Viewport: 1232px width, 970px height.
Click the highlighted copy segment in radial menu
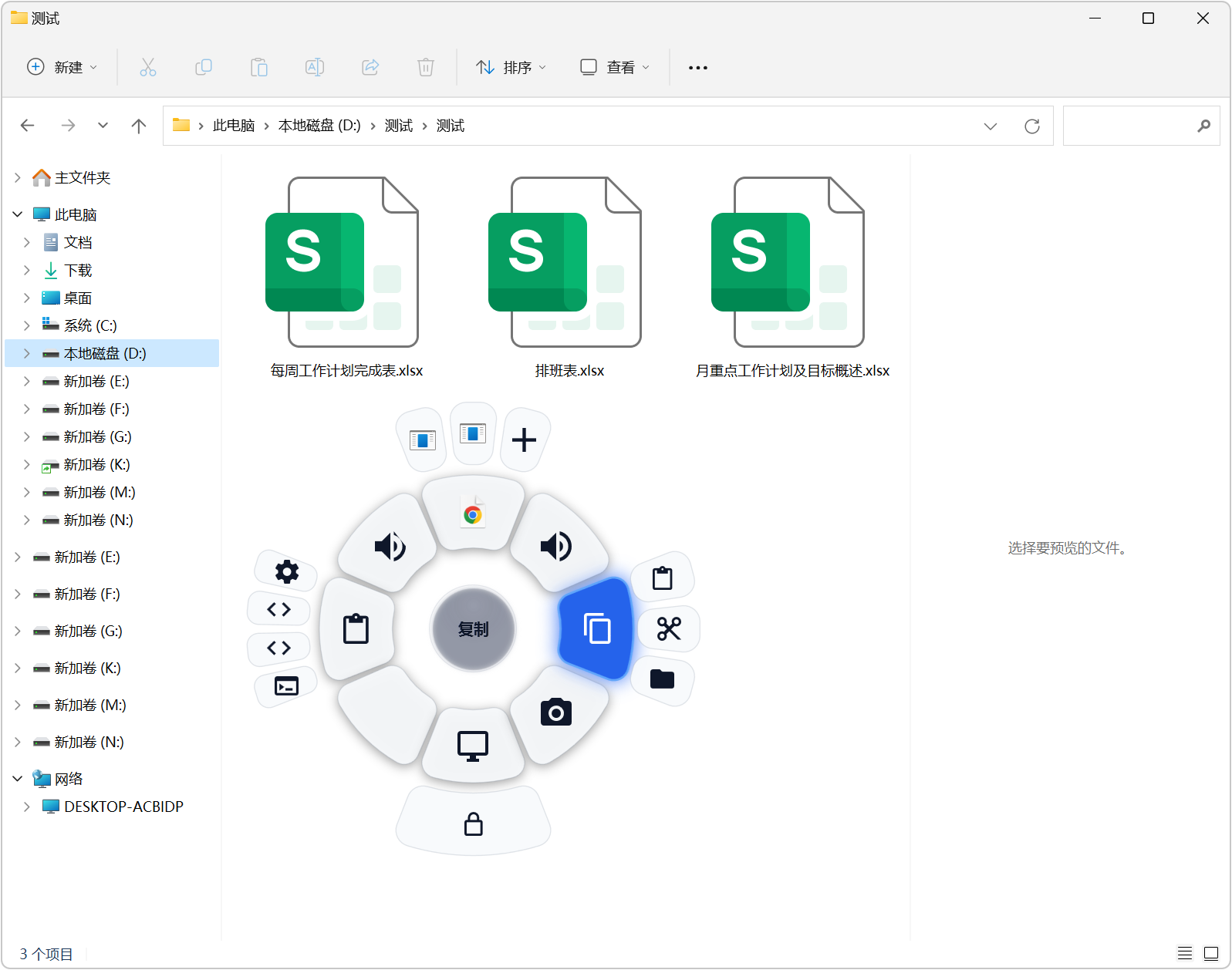pyautogui.click(x=596, y=629)
